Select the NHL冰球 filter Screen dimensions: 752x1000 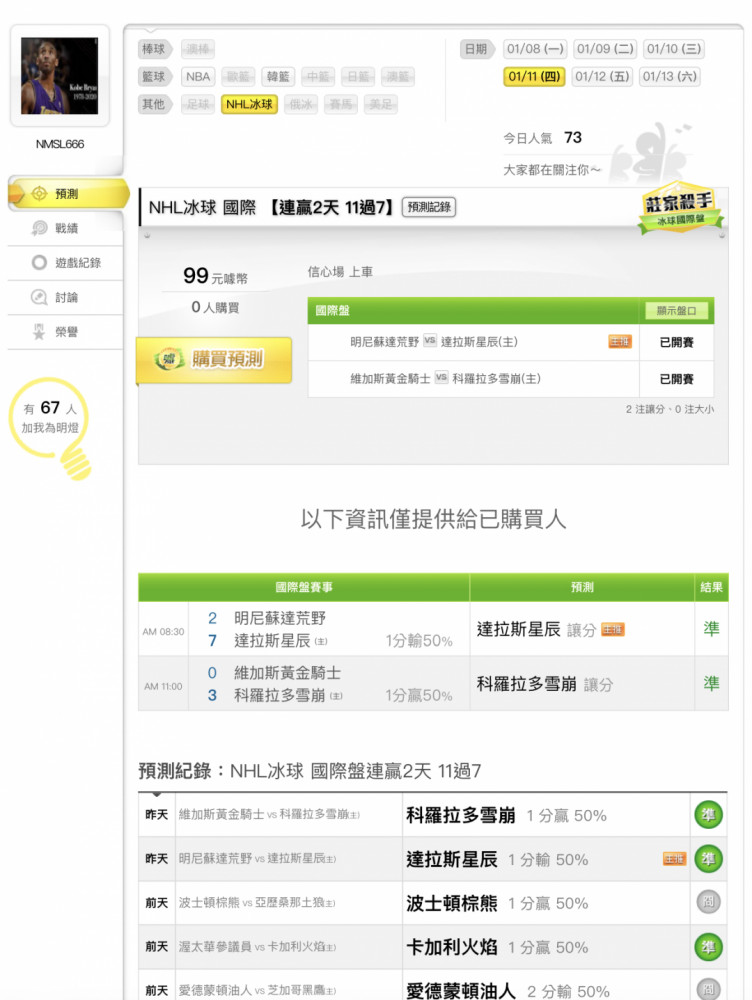[249, 104]
